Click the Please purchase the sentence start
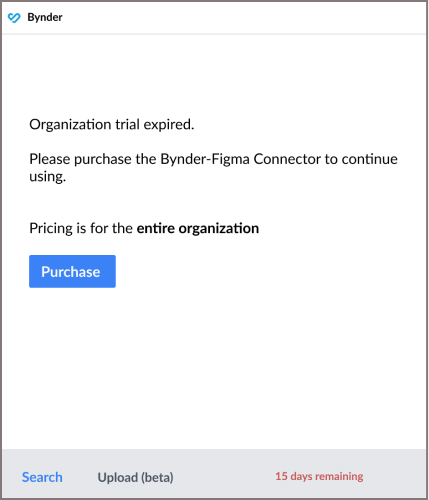The width and height of the screenshot is (429, 500). pos(93,159)
